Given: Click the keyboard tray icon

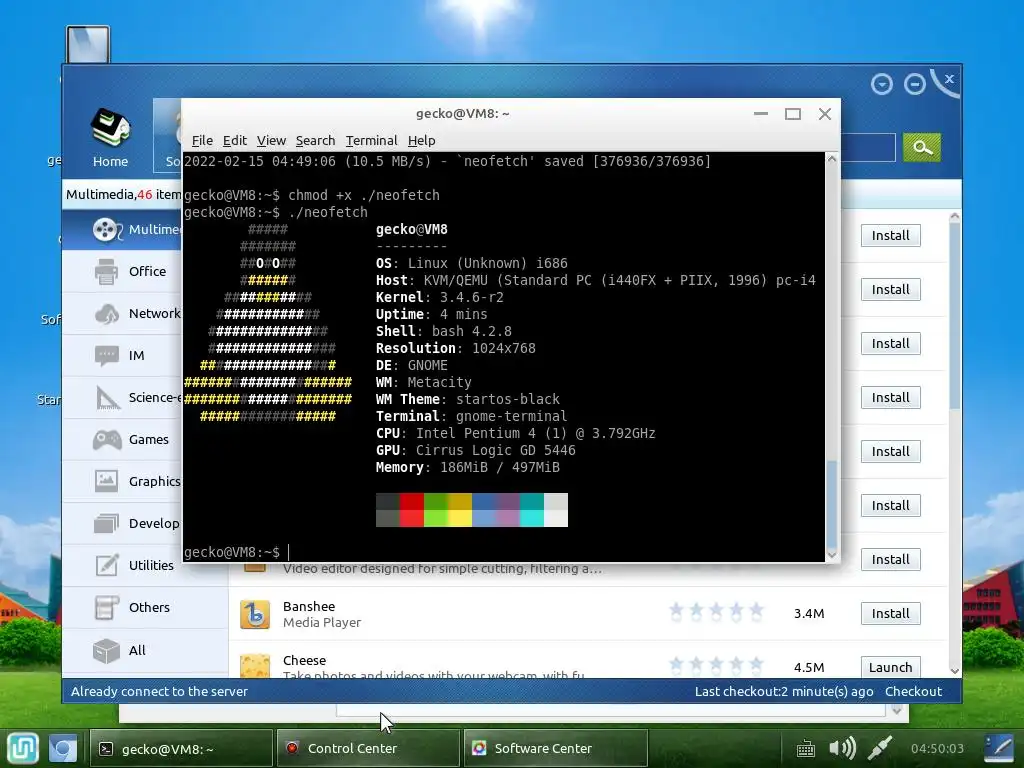Looking at the screenshot, I should (805, 748).
